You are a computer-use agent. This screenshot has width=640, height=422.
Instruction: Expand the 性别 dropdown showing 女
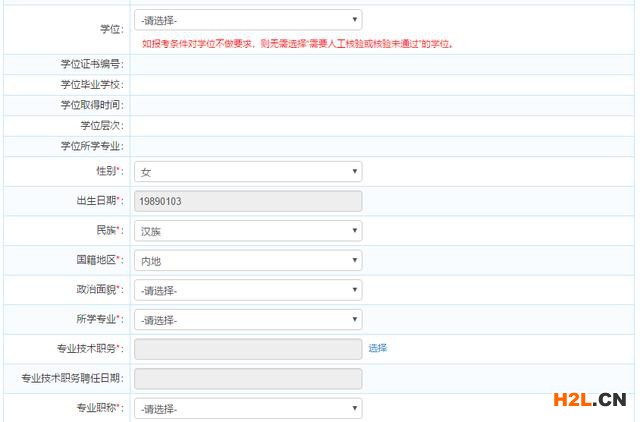[x=247, y=172]
